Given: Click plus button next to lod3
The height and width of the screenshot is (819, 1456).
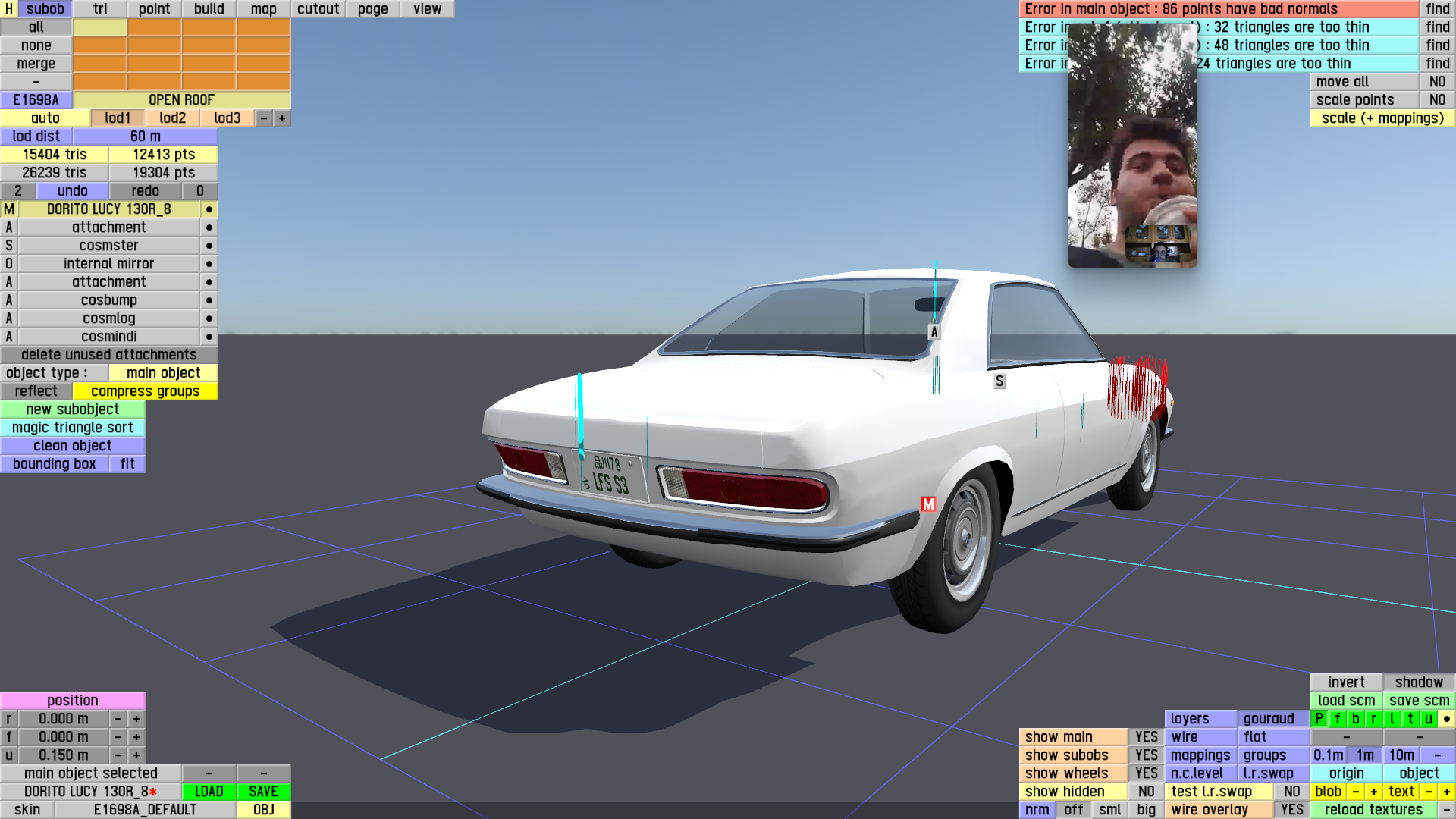Looking at the screenshot, I should point(282,118).
